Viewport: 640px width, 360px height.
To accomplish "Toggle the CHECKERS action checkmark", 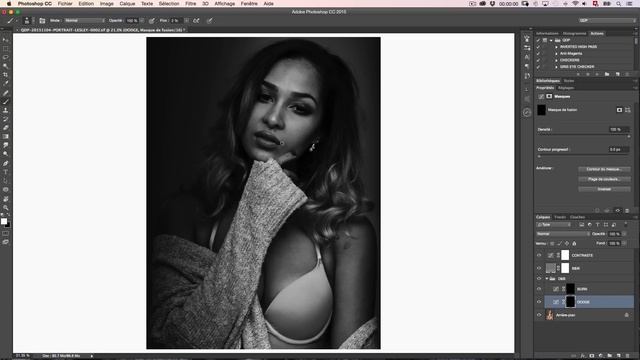I will (x=538, y=60).
